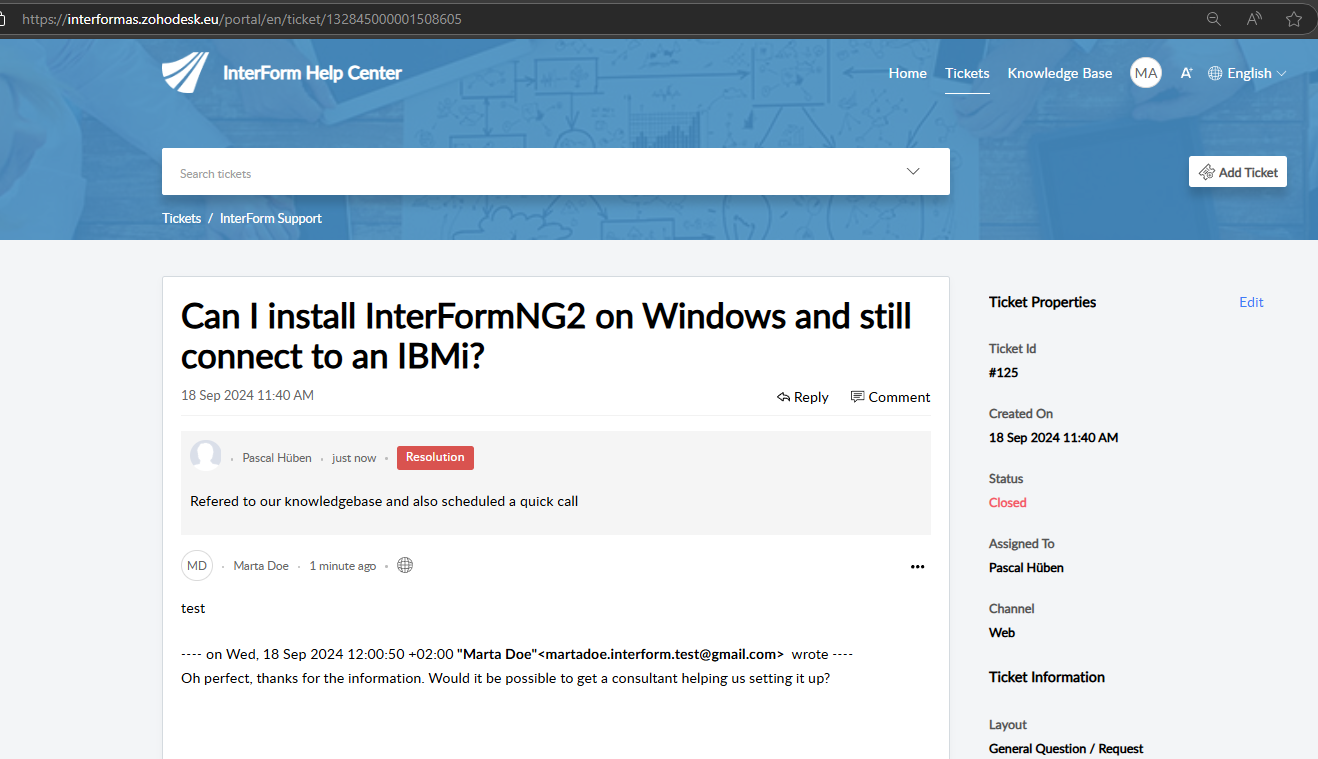Viewport: 1318px width, 759px height.
Task: Open the MA user avatar menu
Action: 1146,73
